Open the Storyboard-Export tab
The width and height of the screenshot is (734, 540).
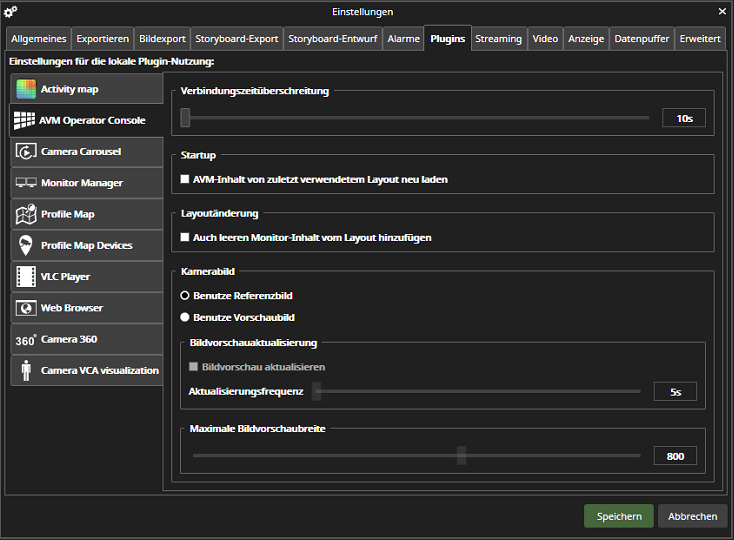click(236, 39)
